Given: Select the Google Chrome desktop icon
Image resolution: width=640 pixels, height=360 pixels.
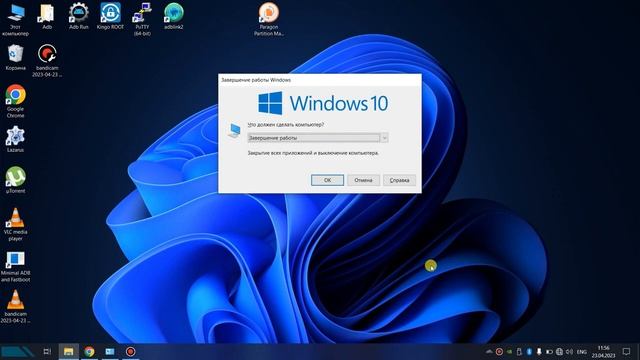Looking at the screenshot, I should pyautogui.click(x=16, y=101).
